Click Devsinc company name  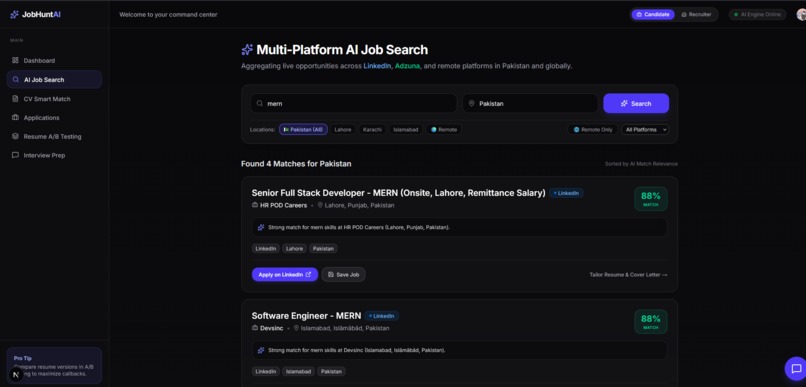tap(271, 328)
